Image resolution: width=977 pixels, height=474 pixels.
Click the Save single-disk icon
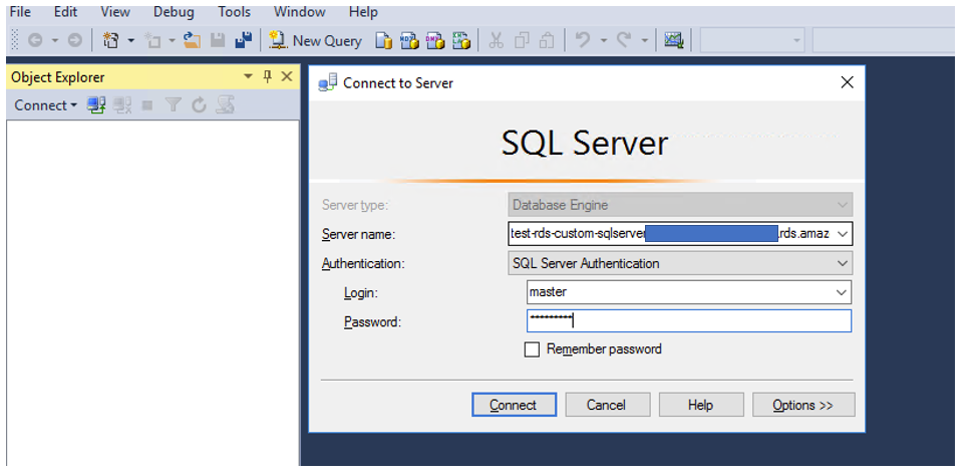(217, 40)
